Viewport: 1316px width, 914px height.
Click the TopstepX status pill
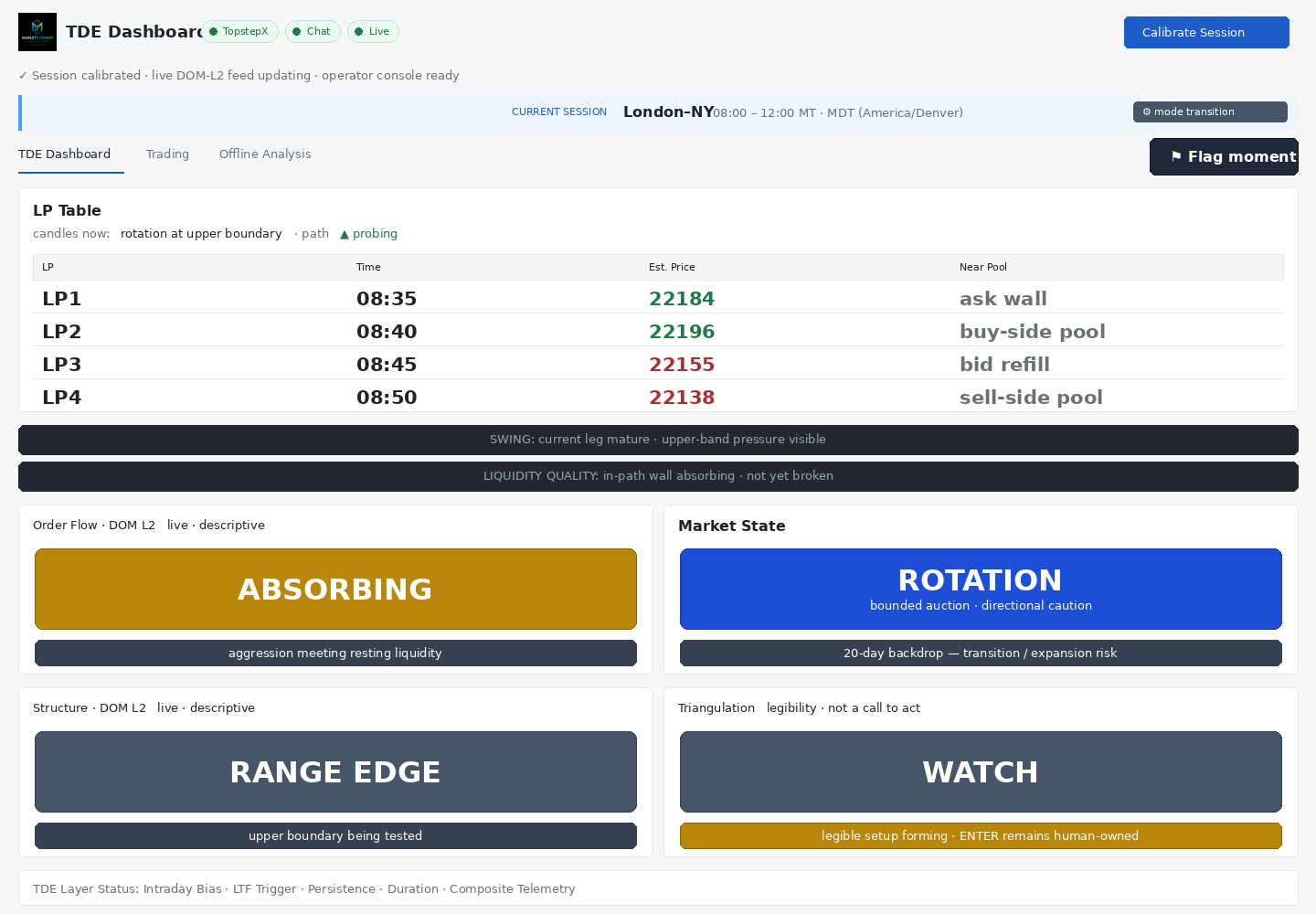click(x=239, y=31)
